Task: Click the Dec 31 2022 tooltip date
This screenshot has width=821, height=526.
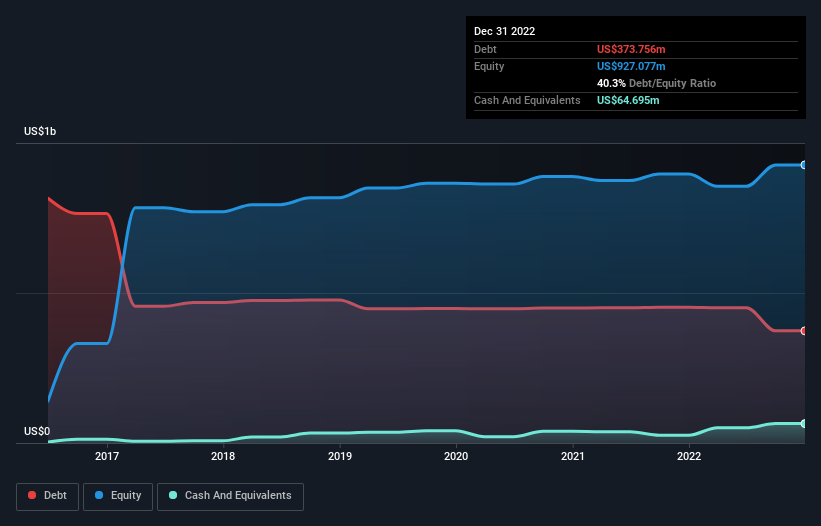Action: [504, 31]
